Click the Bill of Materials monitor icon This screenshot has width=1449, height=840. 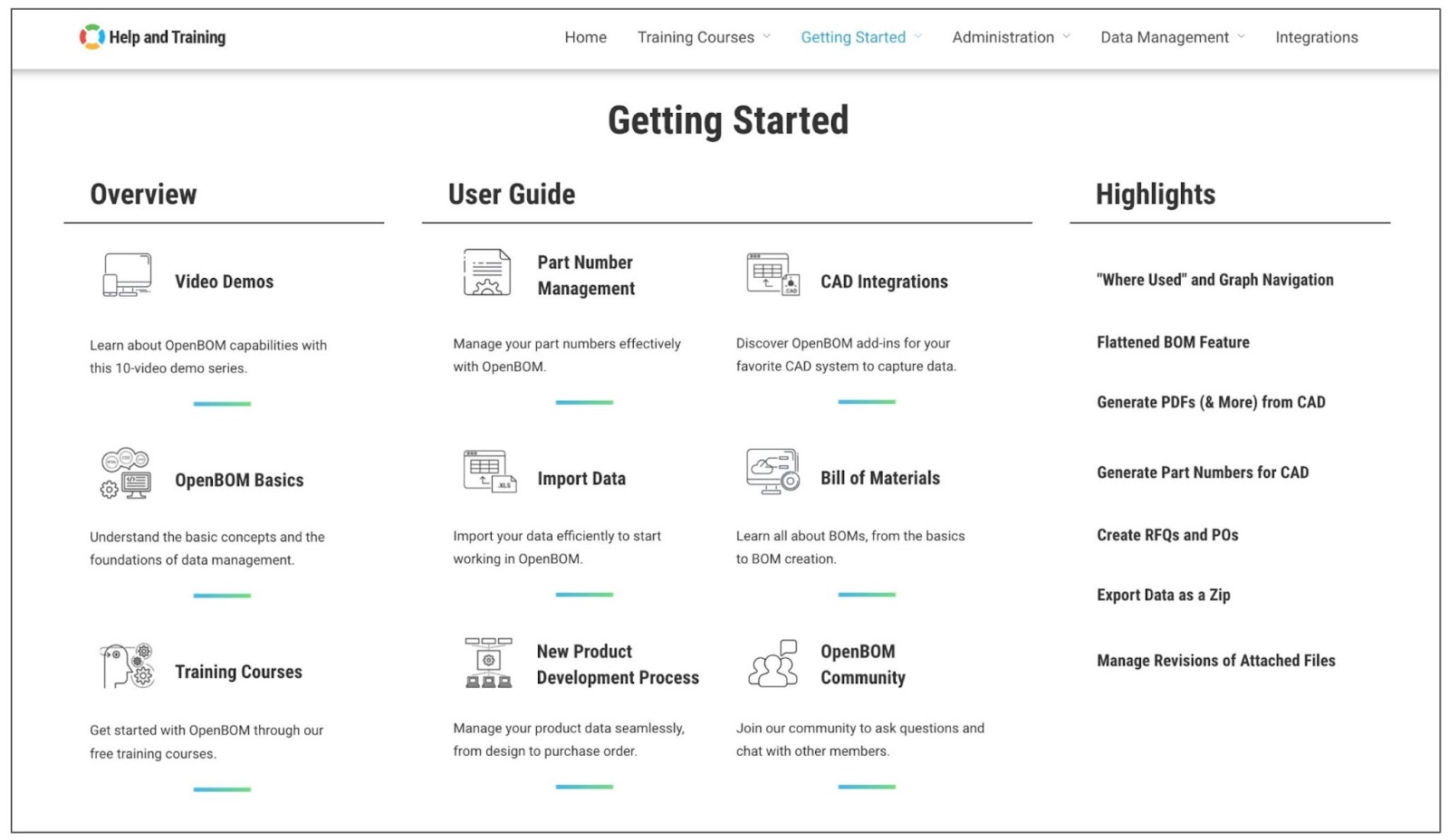(x=773, y=471)
